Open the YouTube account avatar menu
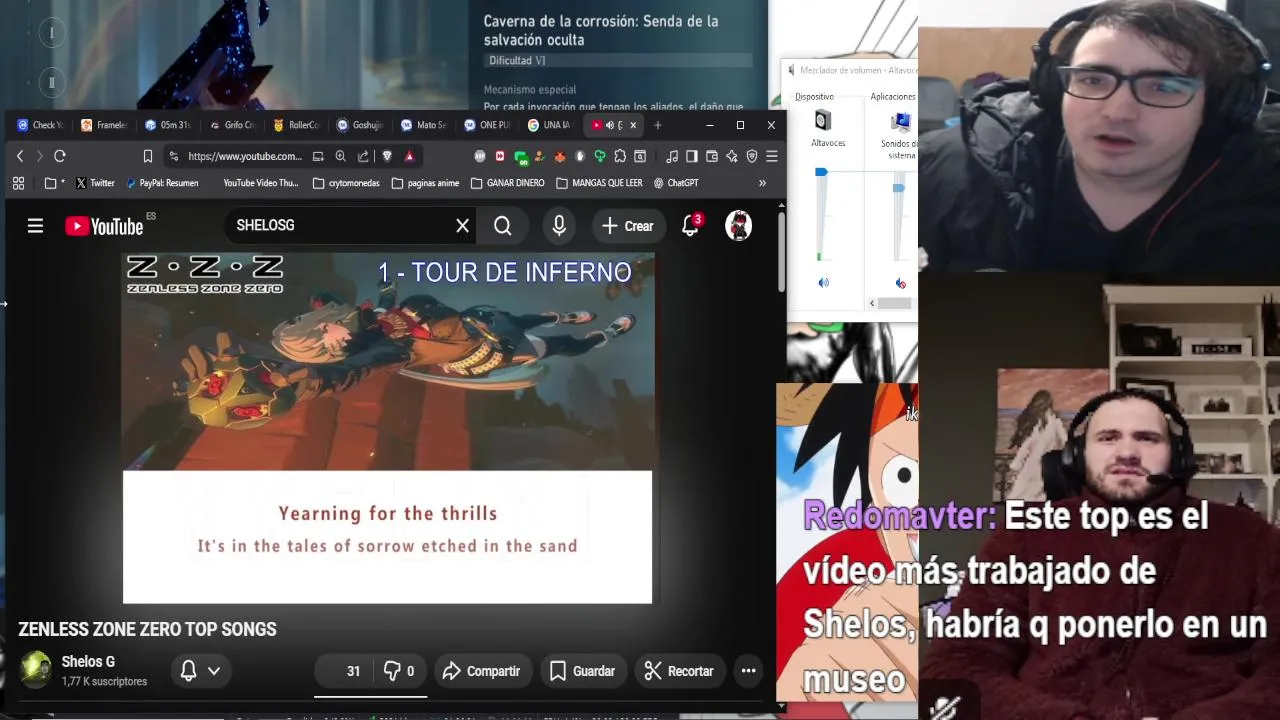1280x720 pixels. coord(738,226)
